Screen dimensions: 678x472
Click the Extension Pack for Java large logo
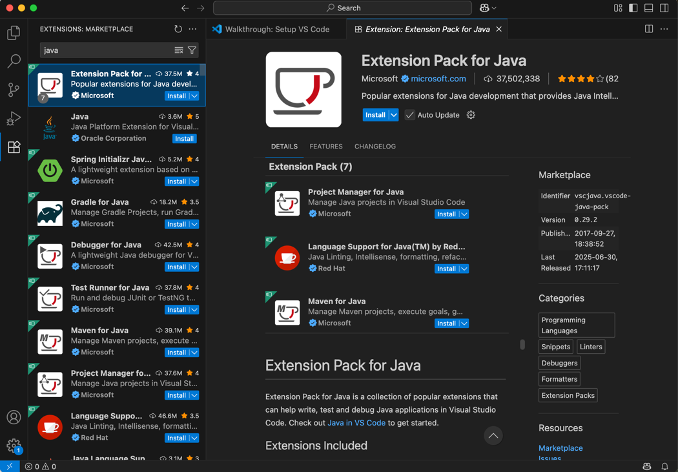pos(304,89)
